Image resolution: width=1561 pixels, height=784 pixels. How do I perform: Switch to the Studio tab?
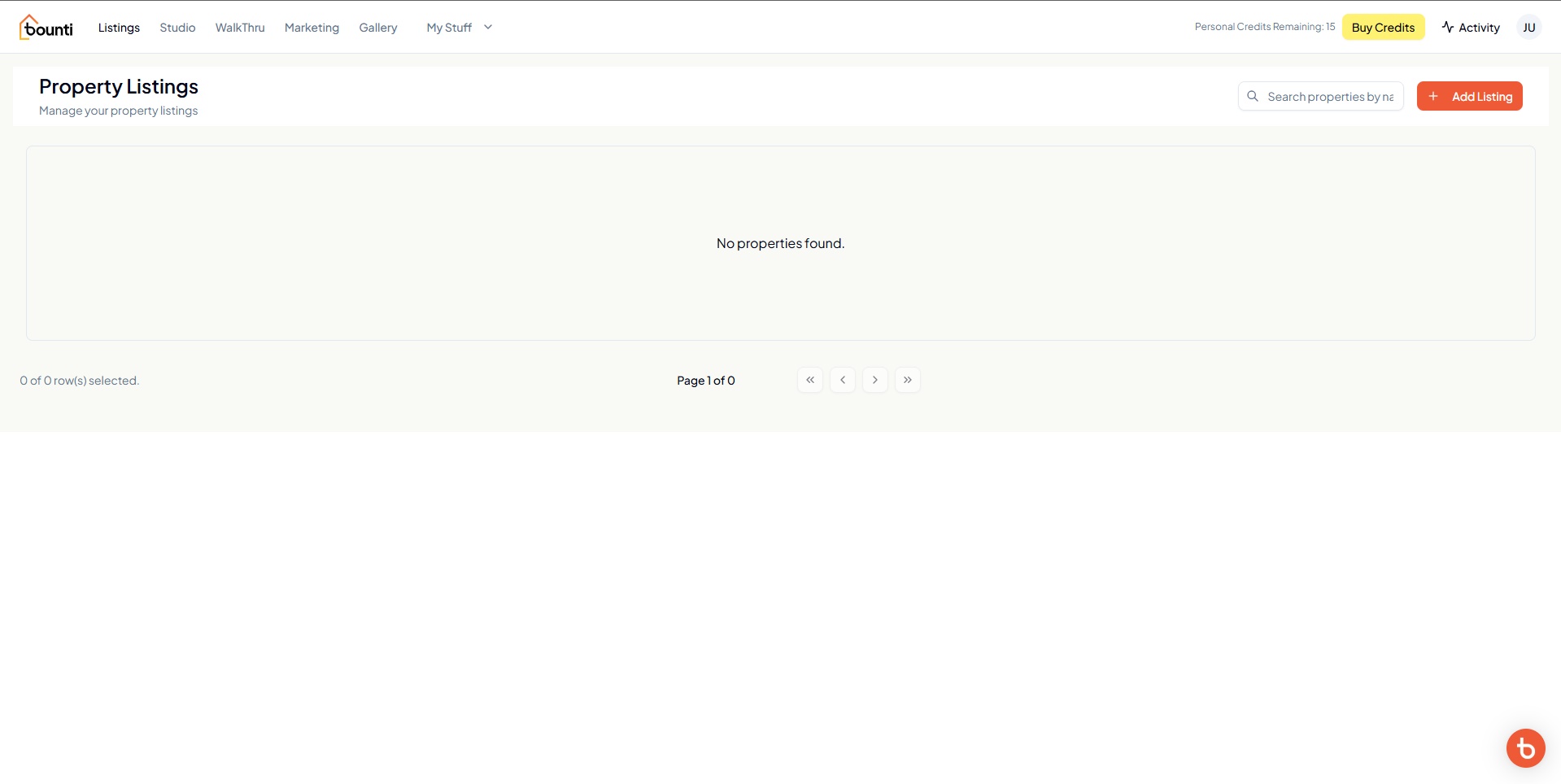tap(177, 27)
